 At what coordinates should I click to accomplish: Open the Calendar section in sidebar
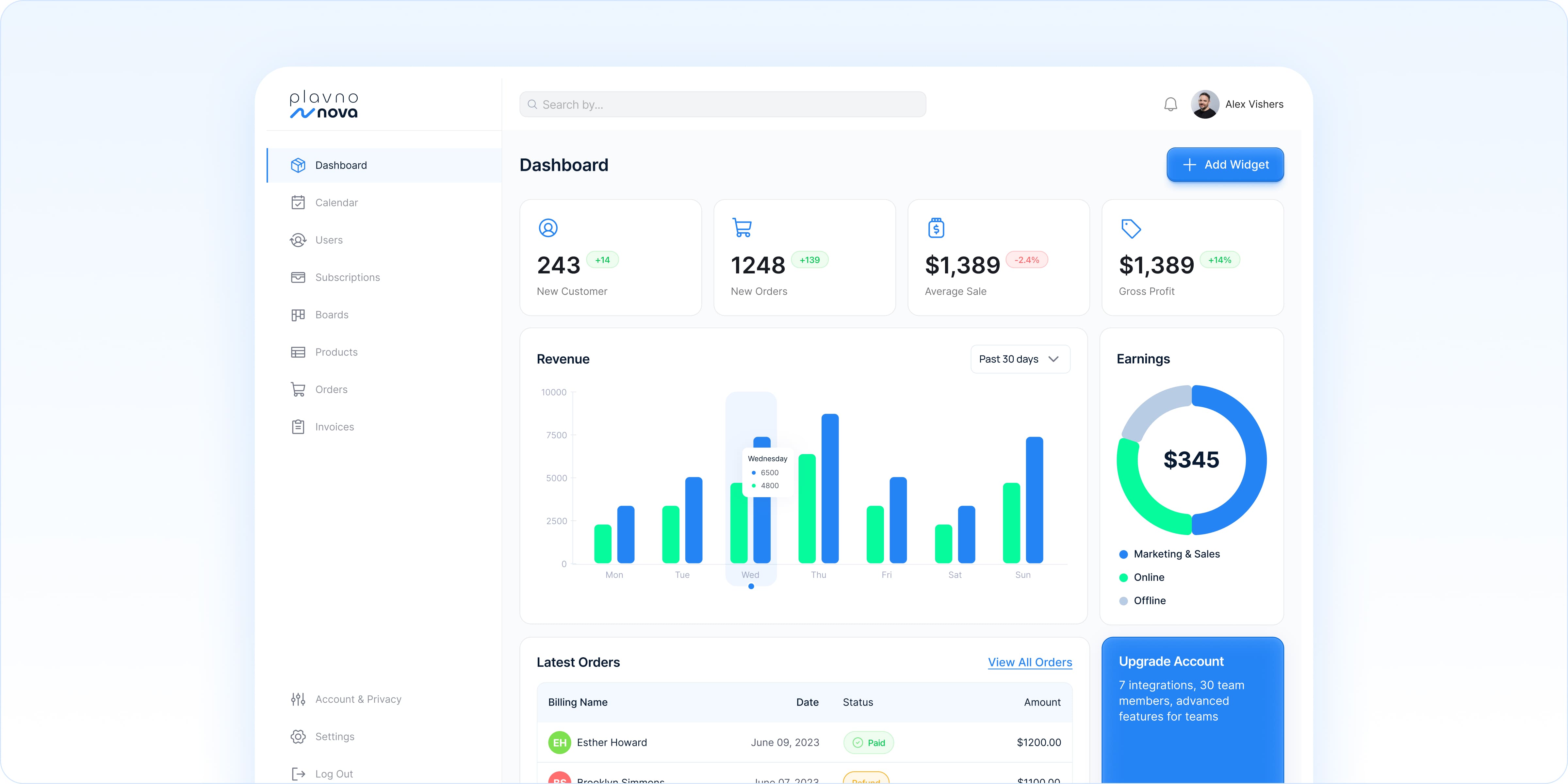point(336,202)
